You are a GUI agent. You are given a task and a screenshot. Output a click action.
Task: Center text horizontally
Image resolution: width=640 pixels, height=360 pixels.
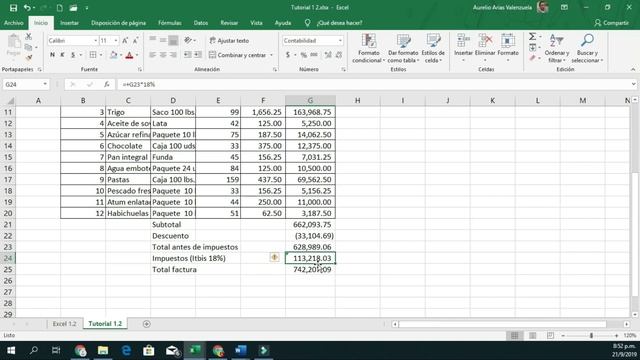(163, 55)
